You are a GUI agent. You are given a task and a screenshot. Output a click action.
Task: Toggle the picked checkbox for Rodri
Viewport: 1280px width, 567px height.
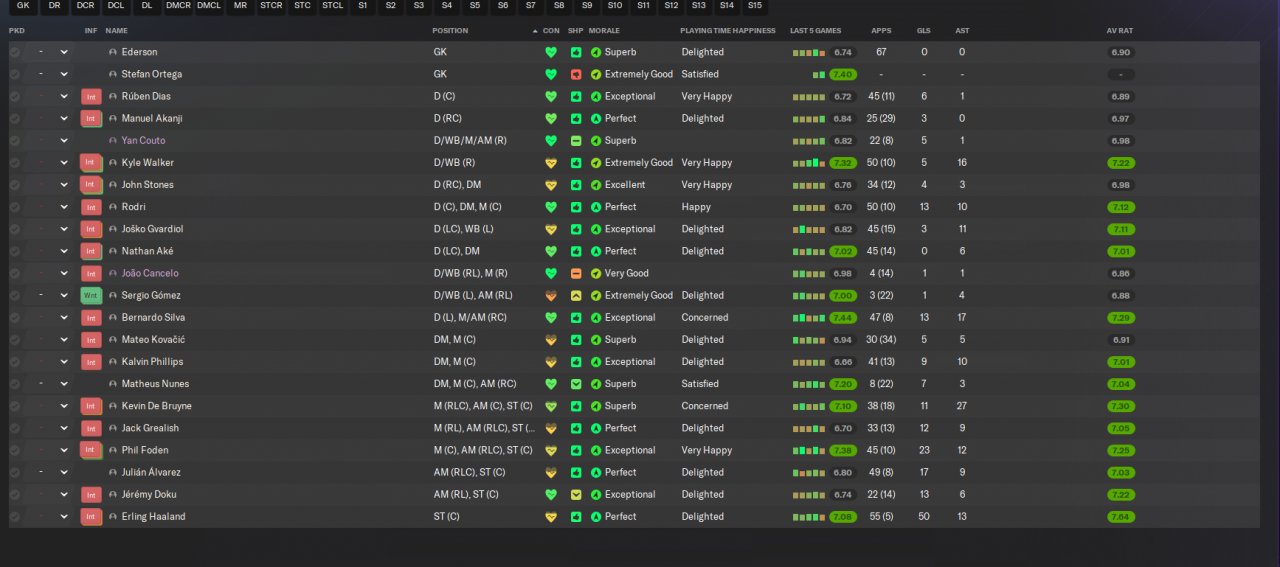pyautogui.click(x=15, y=207)
